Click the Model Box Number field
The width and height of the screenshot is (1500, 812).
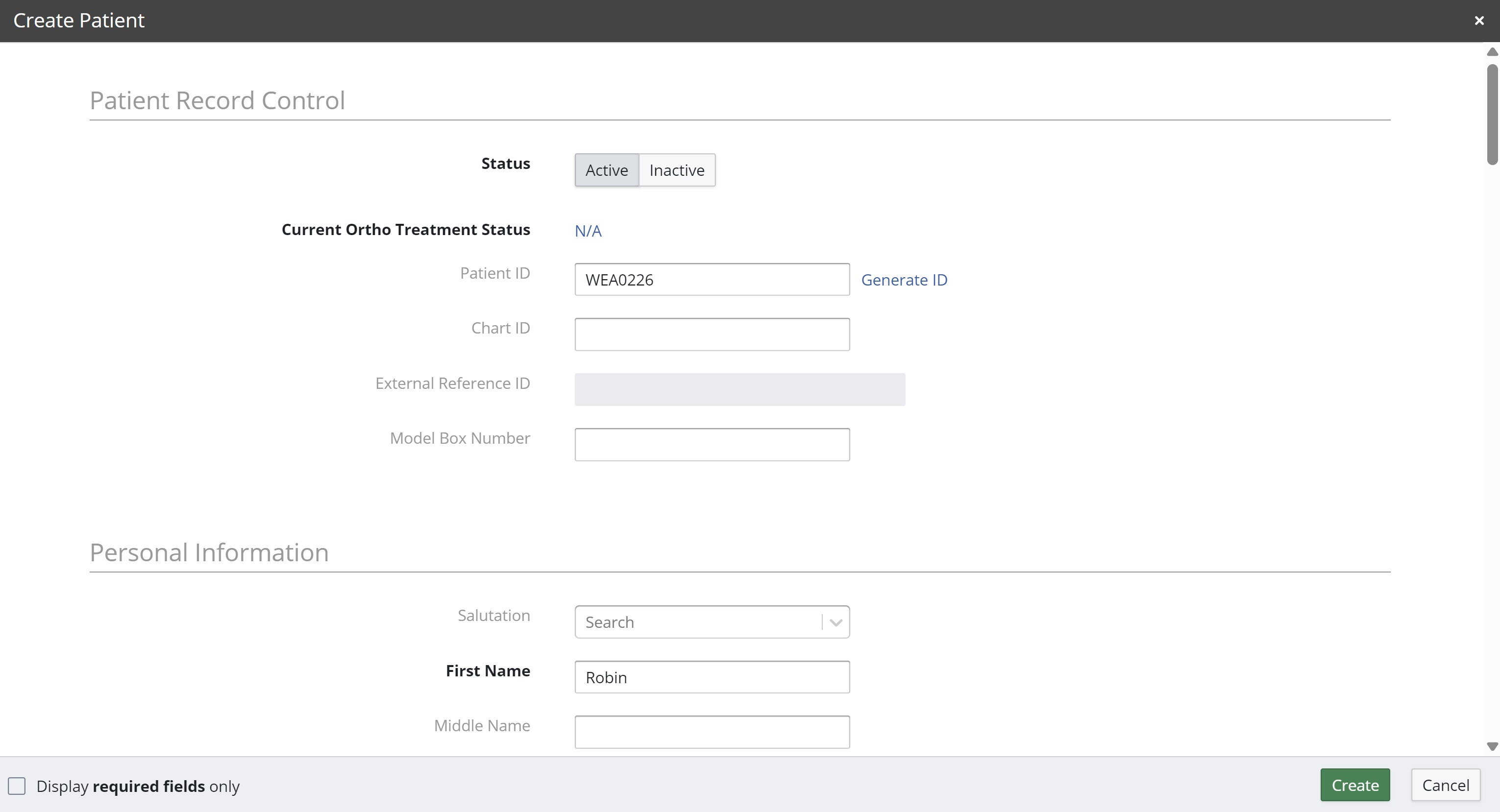click(x=712, y=445)
